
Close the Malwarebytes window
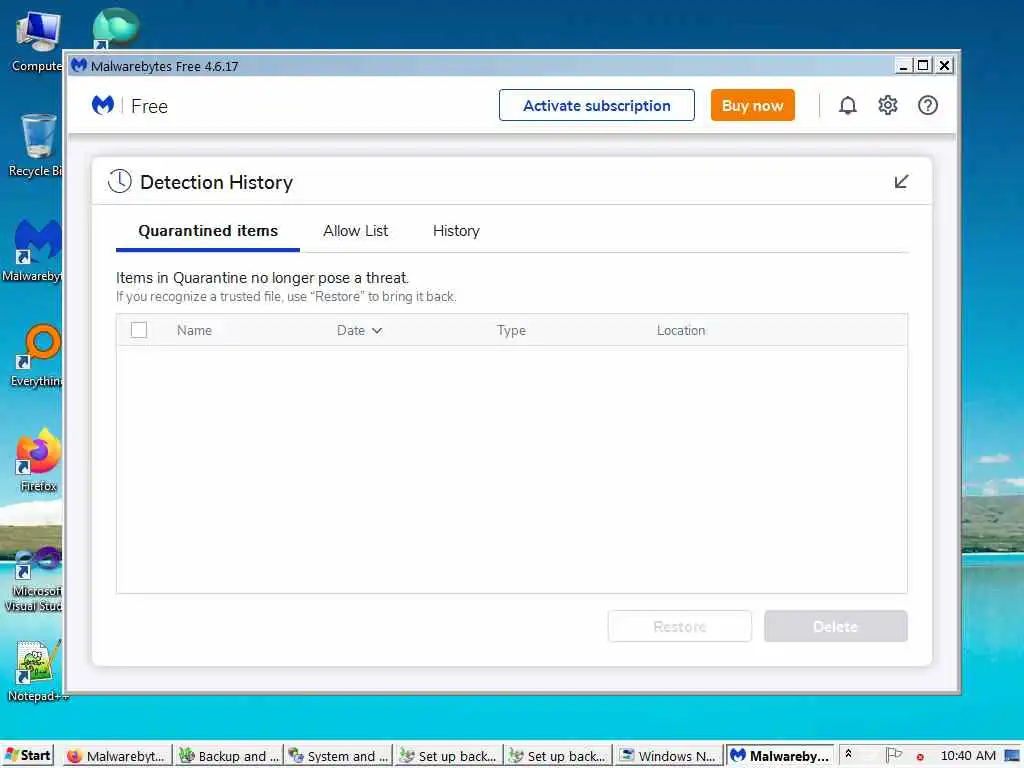944,65
